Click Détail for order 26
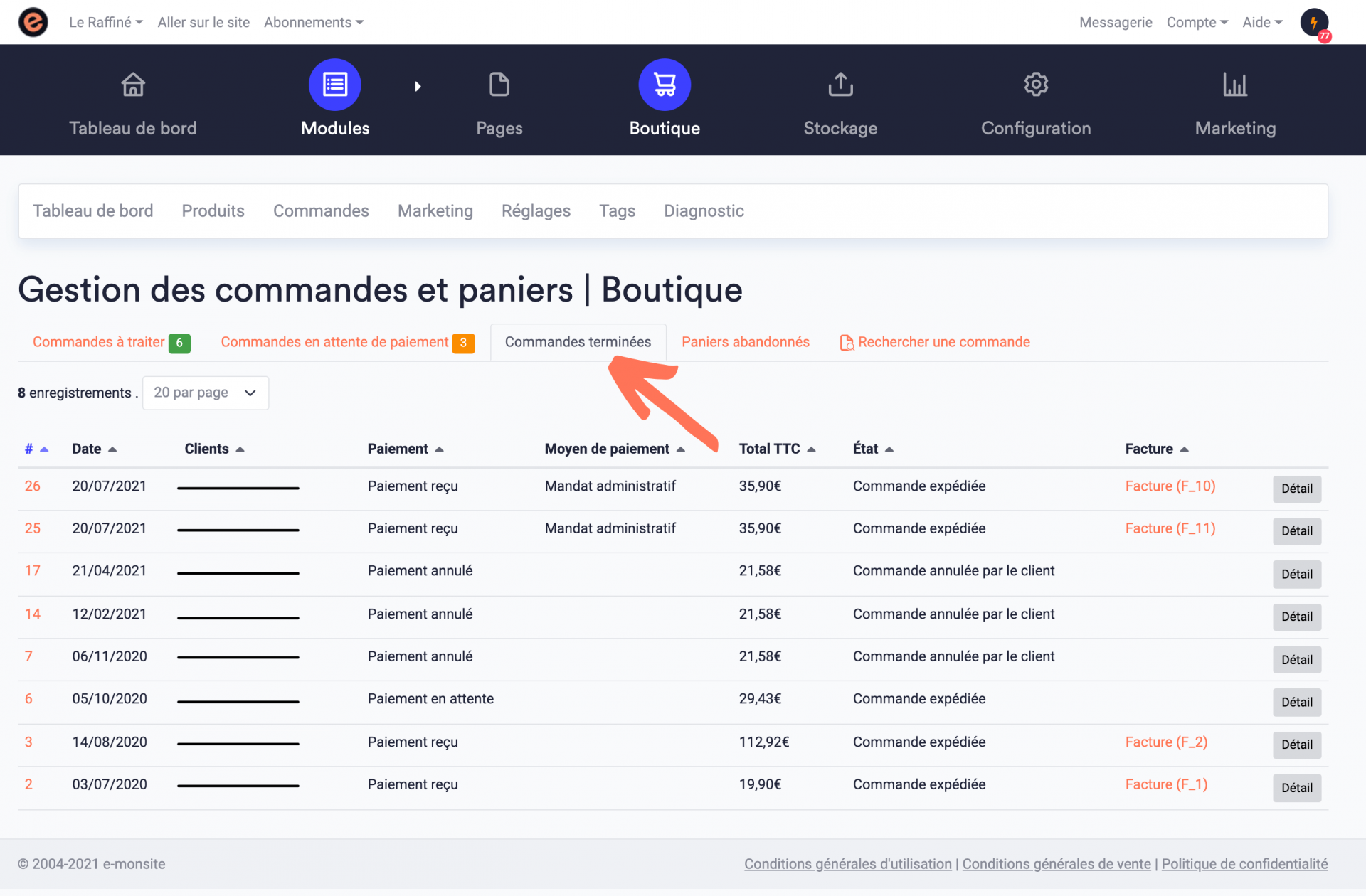 [x=1296, y=489]
